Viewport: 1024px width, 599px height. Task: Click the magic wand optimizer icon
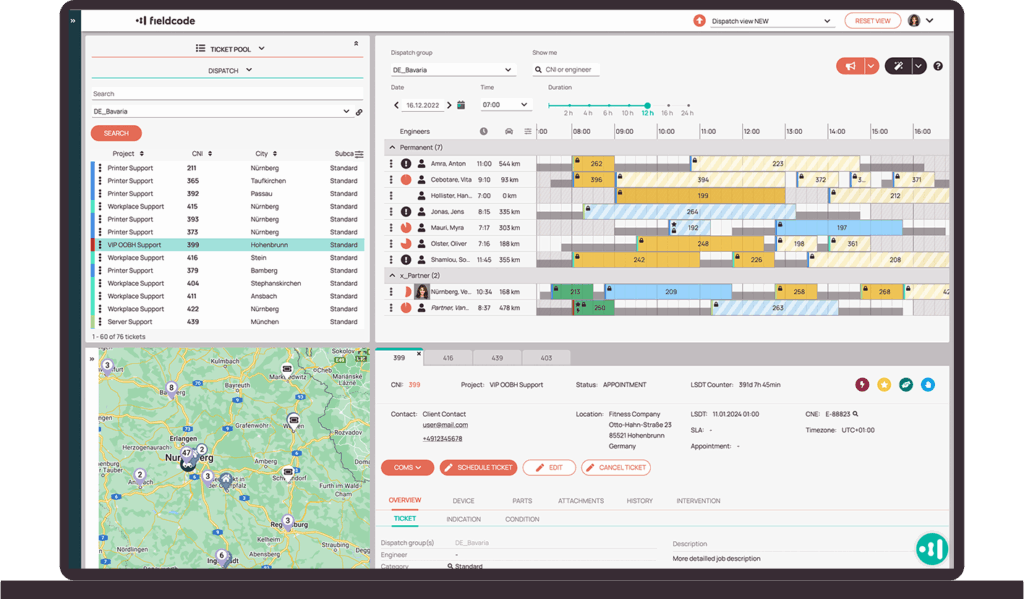click(x=898, y=66)
